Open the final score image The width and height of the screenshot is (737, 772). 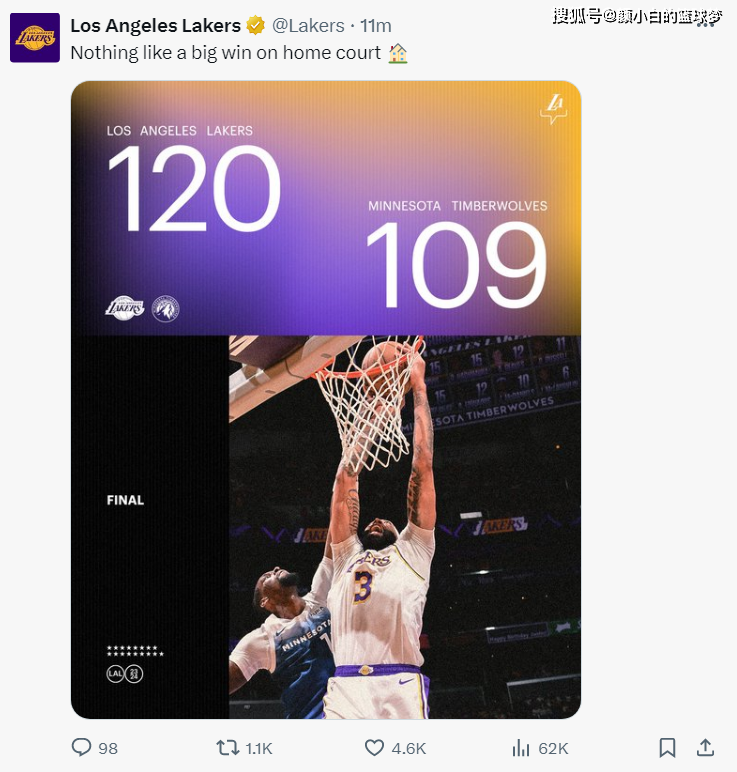pos(326,400)
